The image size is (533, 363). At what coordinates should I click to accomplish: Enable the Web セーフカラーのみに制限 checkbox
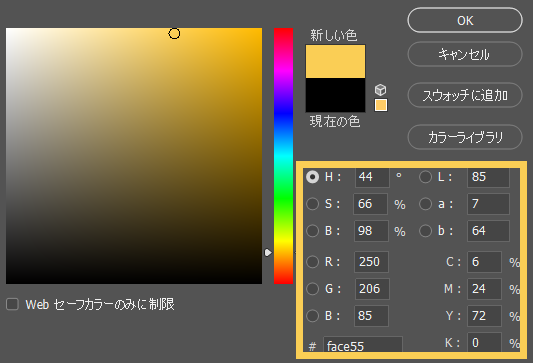13,304
